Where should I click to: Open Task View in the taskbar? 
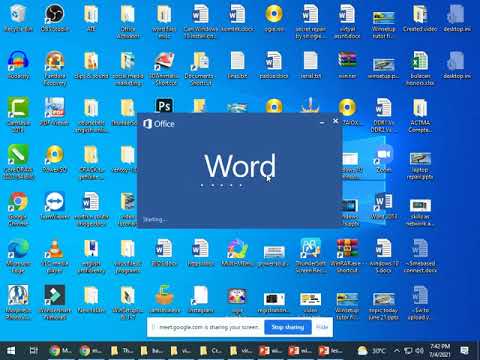pyautogui.click(x=33, y=351)
